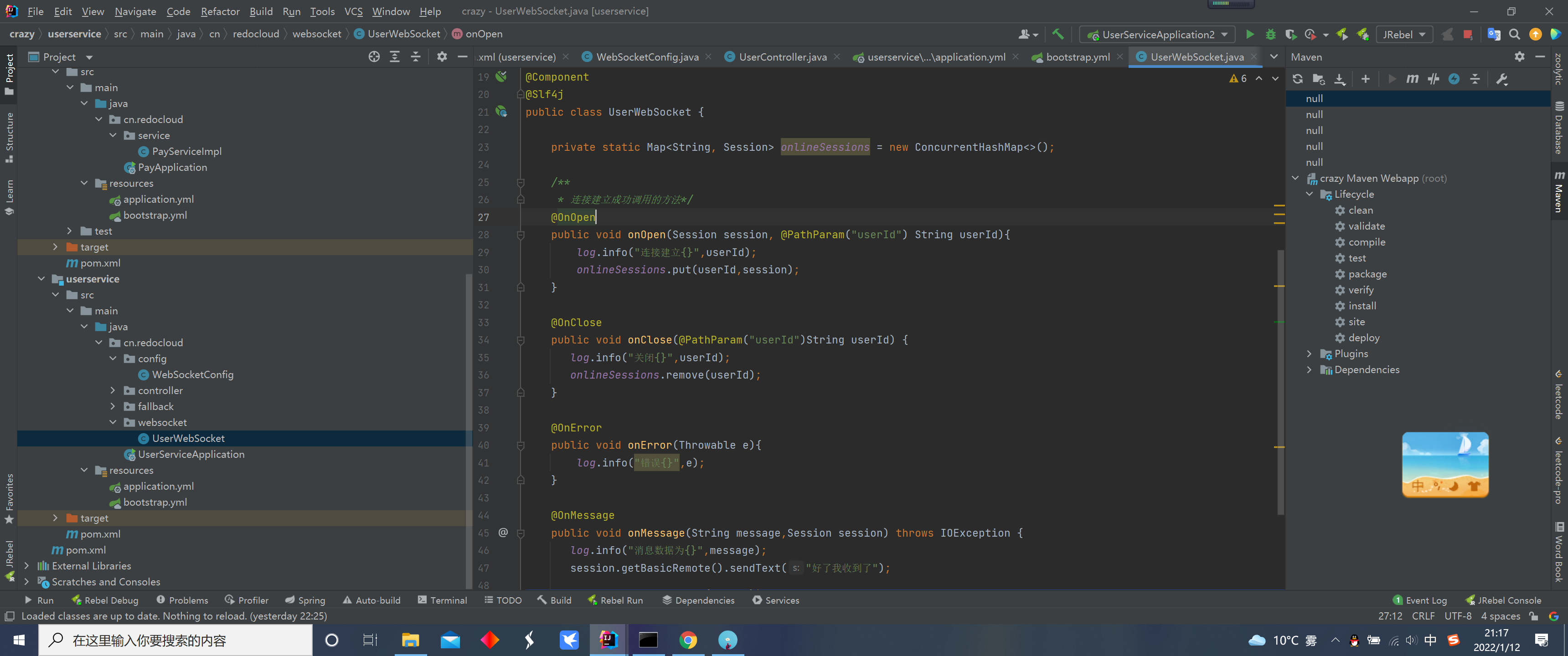Click the Stop red square button
Viewport: 1568px width, 656px height.
[x=1468, y=35]
